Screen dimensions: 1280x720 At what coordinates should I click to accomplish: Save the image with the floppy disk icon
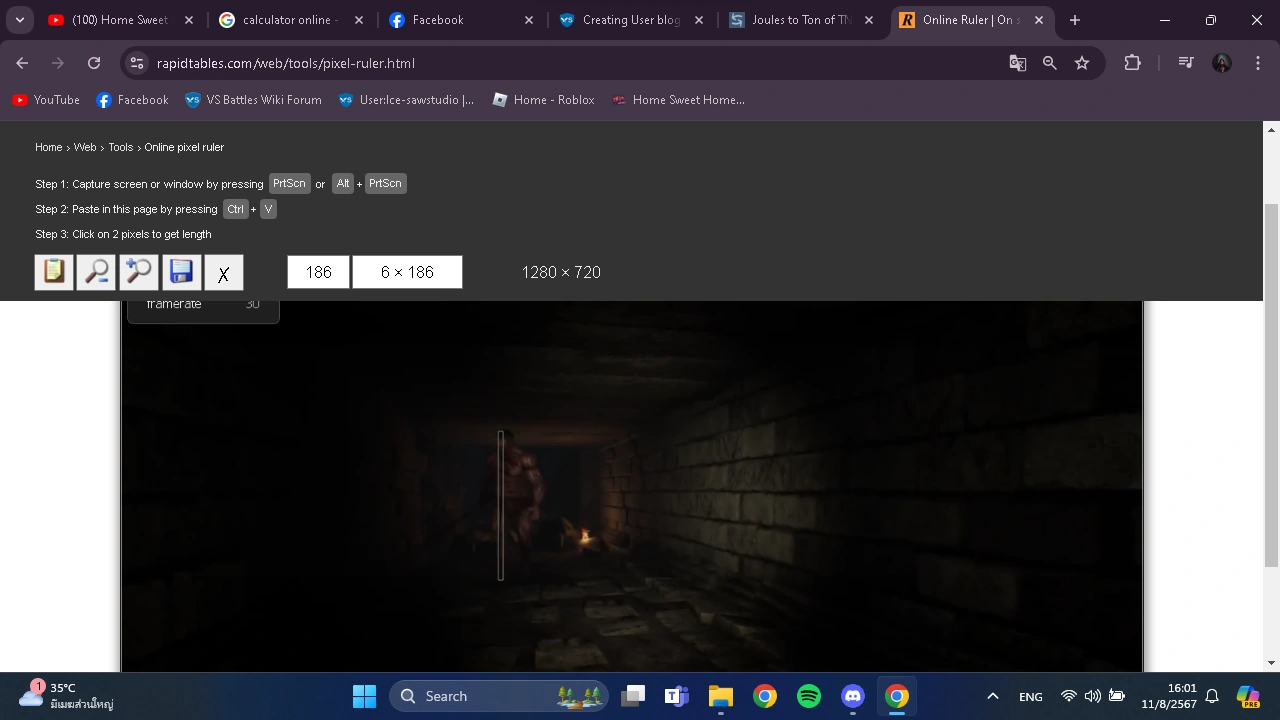pyautogui.click(x=181, y=272)
